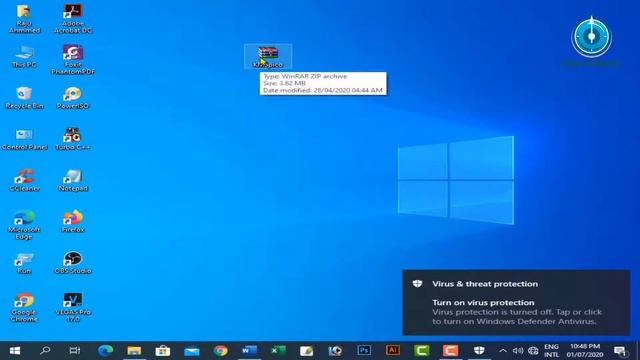Viewport: 640px width, 360px height.
Task: Select the This PC desktop icon
Action: pyautogui.click(x=24, y=56)
